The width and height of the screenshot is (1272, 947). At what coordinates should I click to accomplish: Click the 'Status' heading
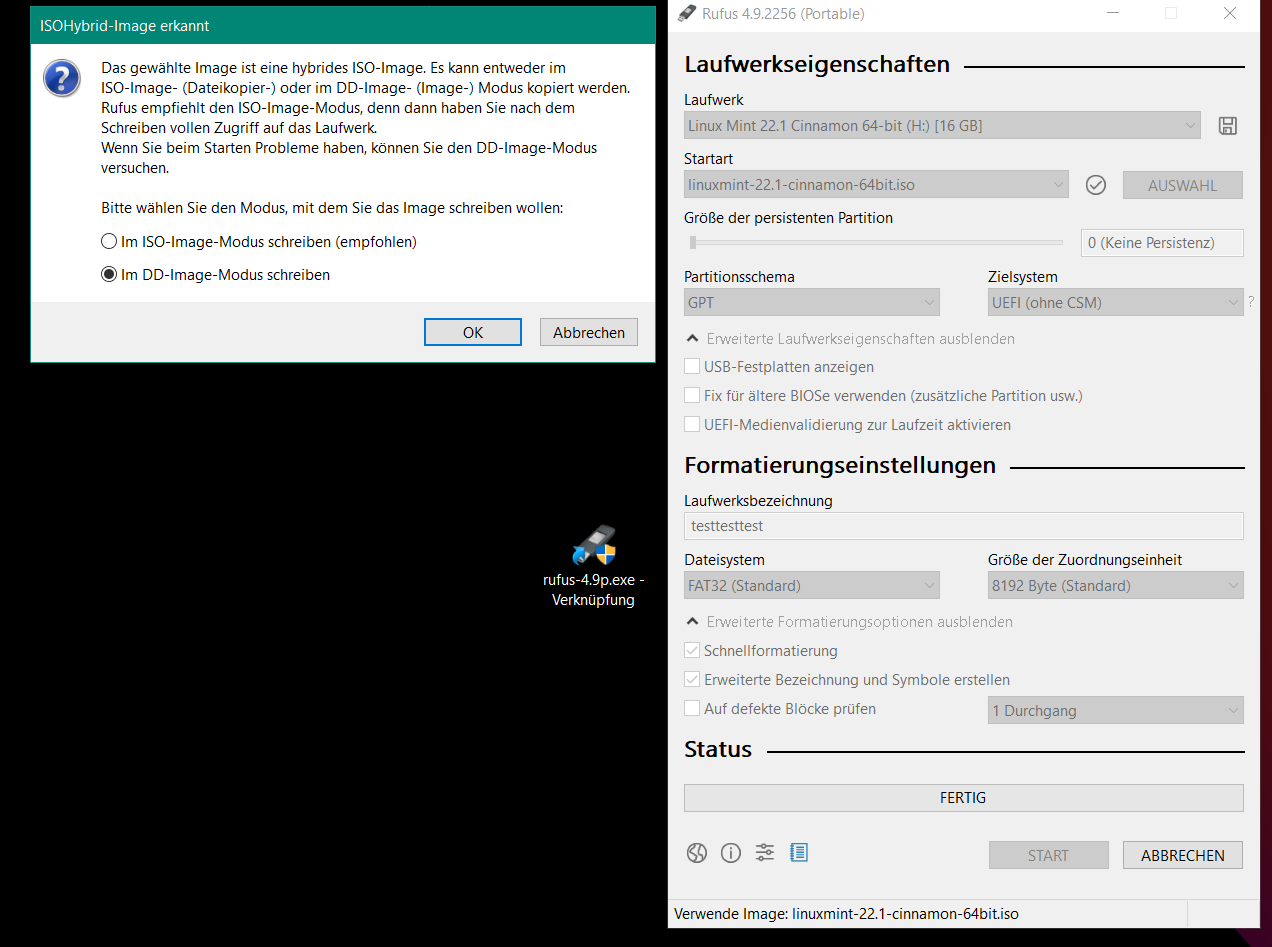718,749
